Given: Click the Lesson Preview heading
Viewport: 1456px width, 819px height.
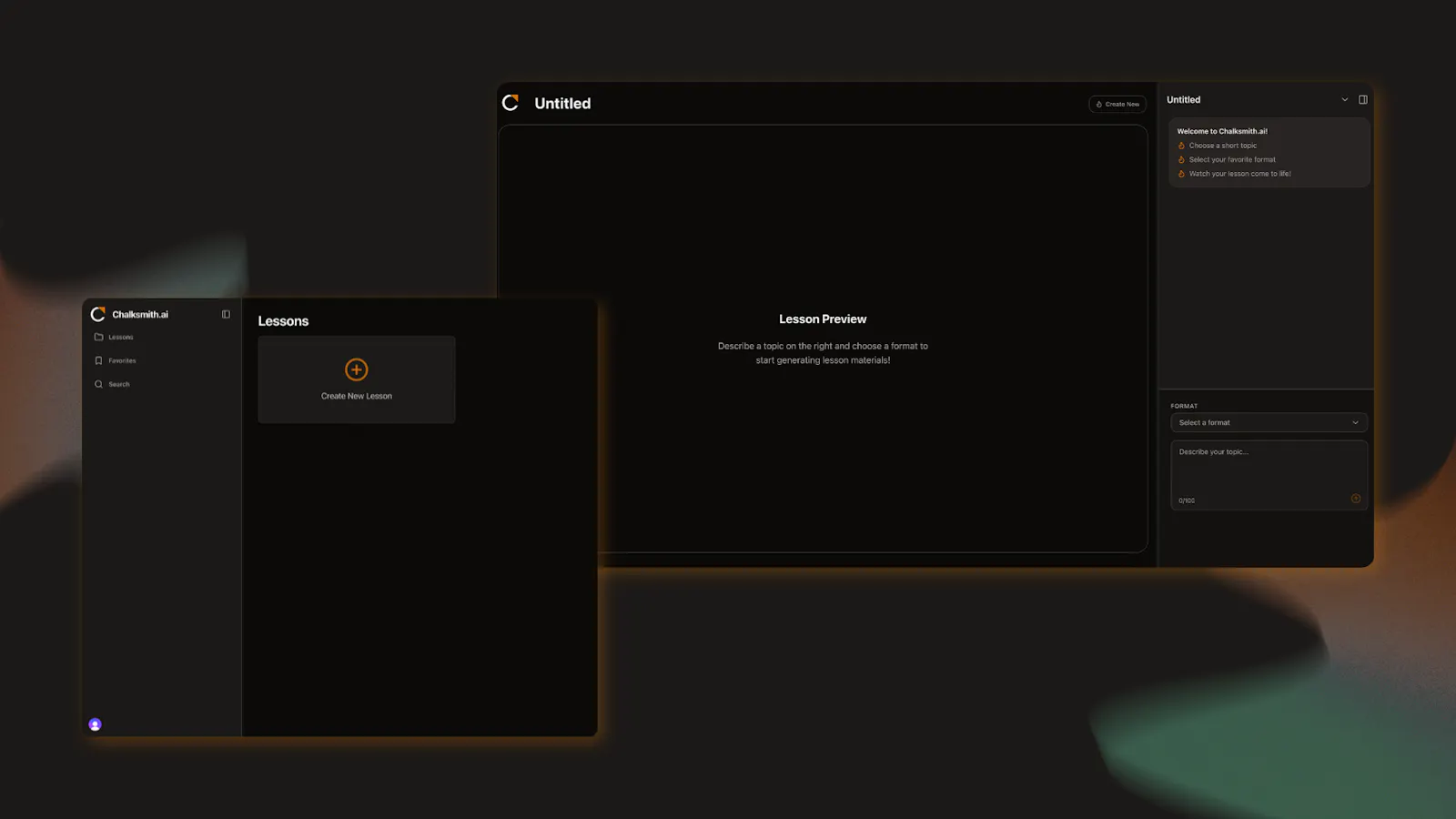Looking at the screenshot, I should (x=823, y=319).
